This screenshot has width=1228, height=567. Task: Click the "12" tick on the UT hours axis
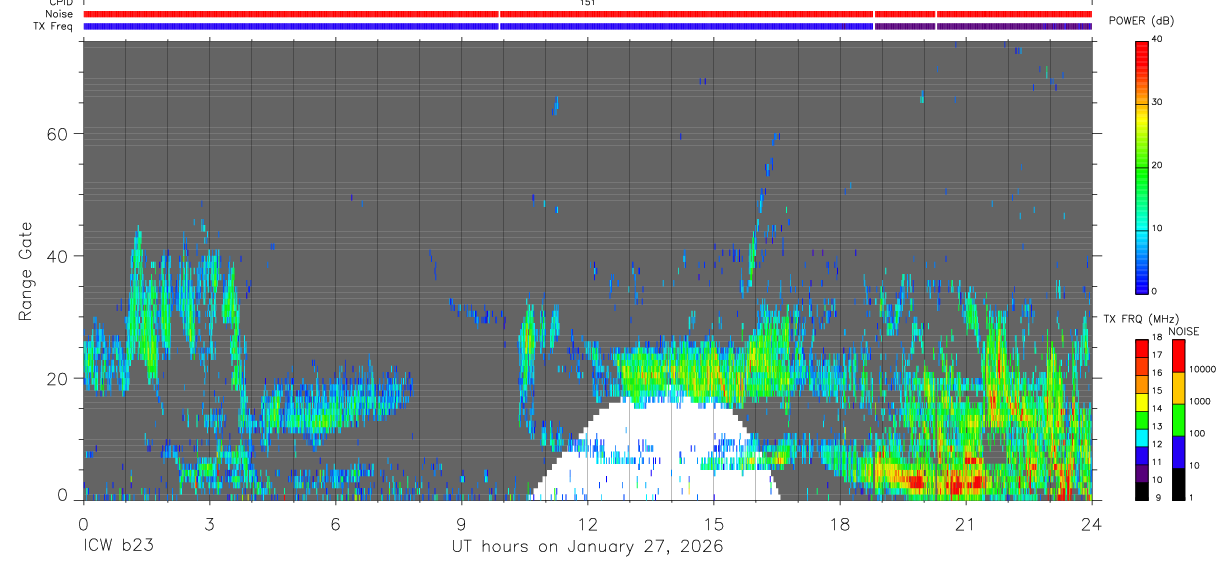pyautogui.click(x=588, y=523)
